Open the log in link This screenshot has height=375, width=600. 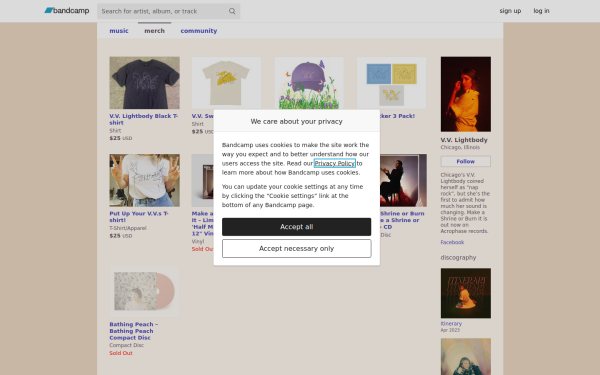point(541,11)
